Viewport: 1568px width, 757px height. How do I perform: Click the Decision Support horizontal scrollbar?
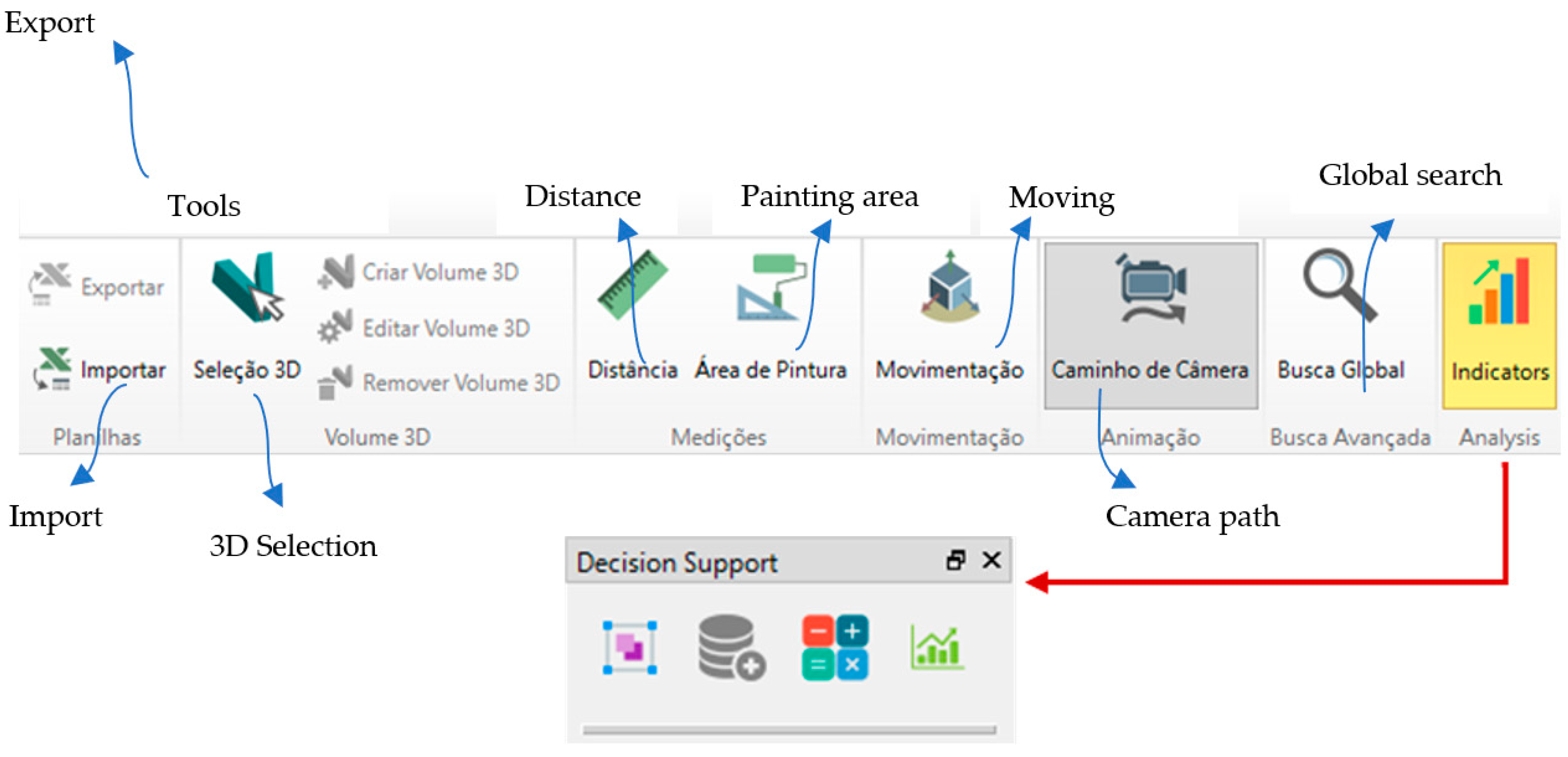(789, 729)
